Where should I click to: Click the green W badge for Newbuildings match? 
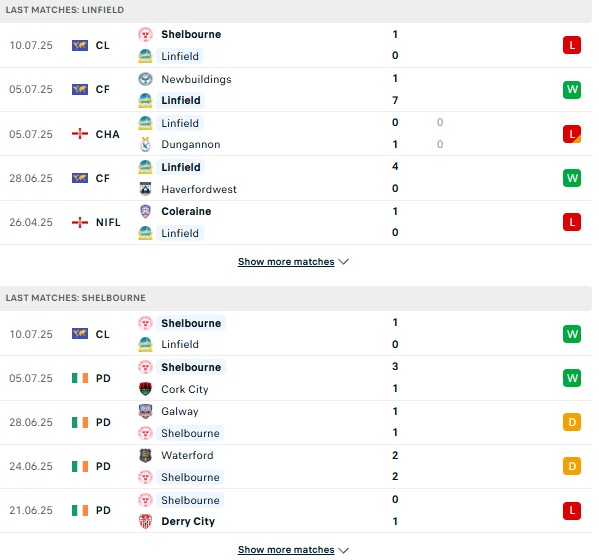click(x=571, y=90)
